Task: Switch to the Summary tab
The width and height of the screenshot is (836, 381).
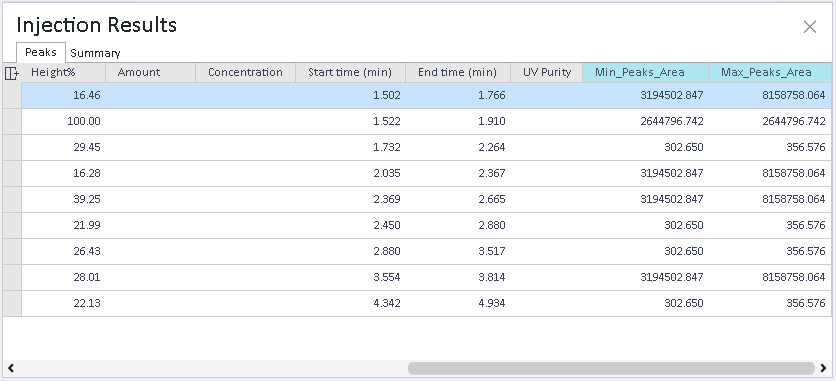Action: pyautogui.click(x=95, y=53)
